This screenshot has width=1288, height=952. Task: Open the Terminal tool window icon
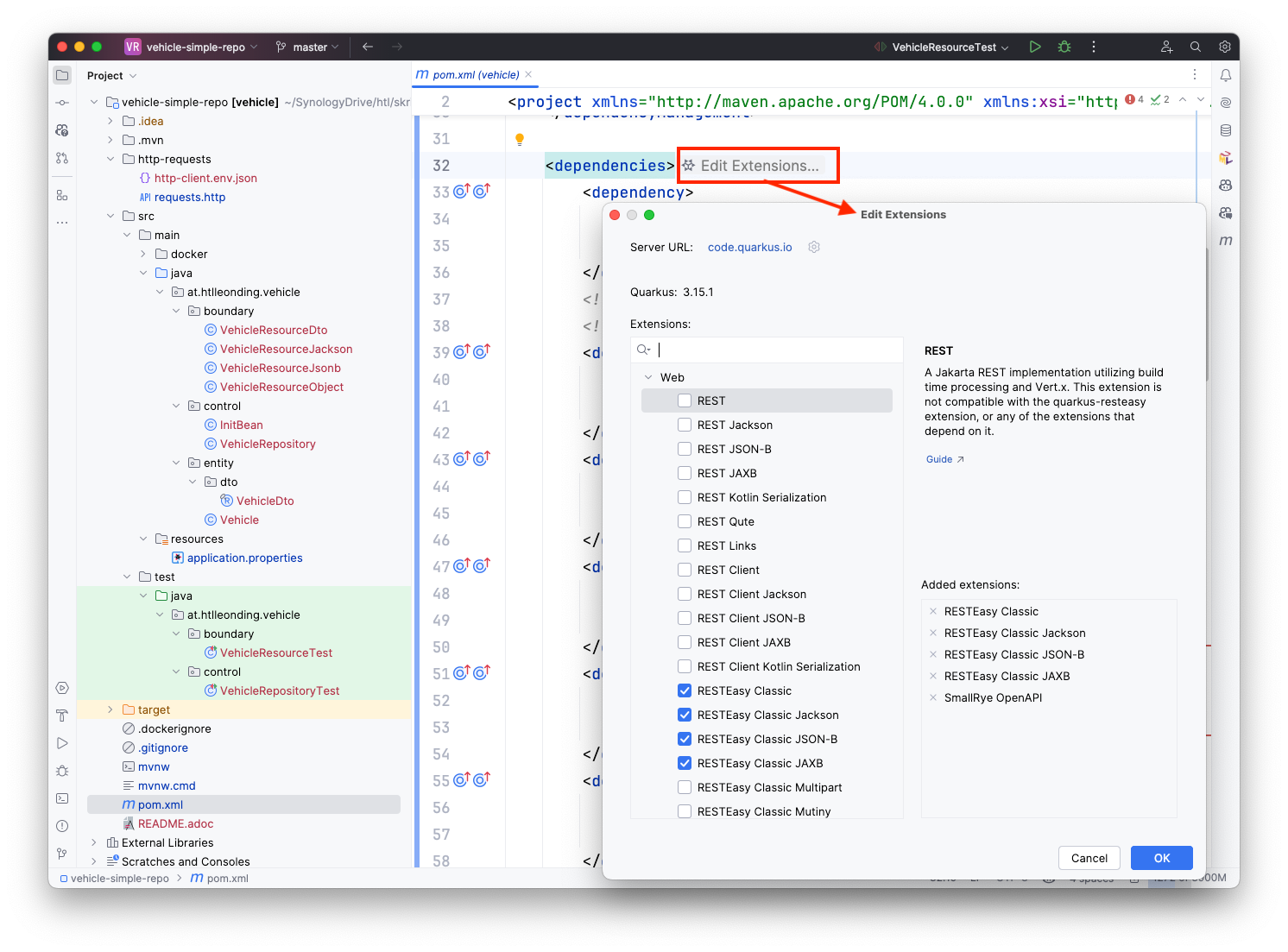pos(62,798)
